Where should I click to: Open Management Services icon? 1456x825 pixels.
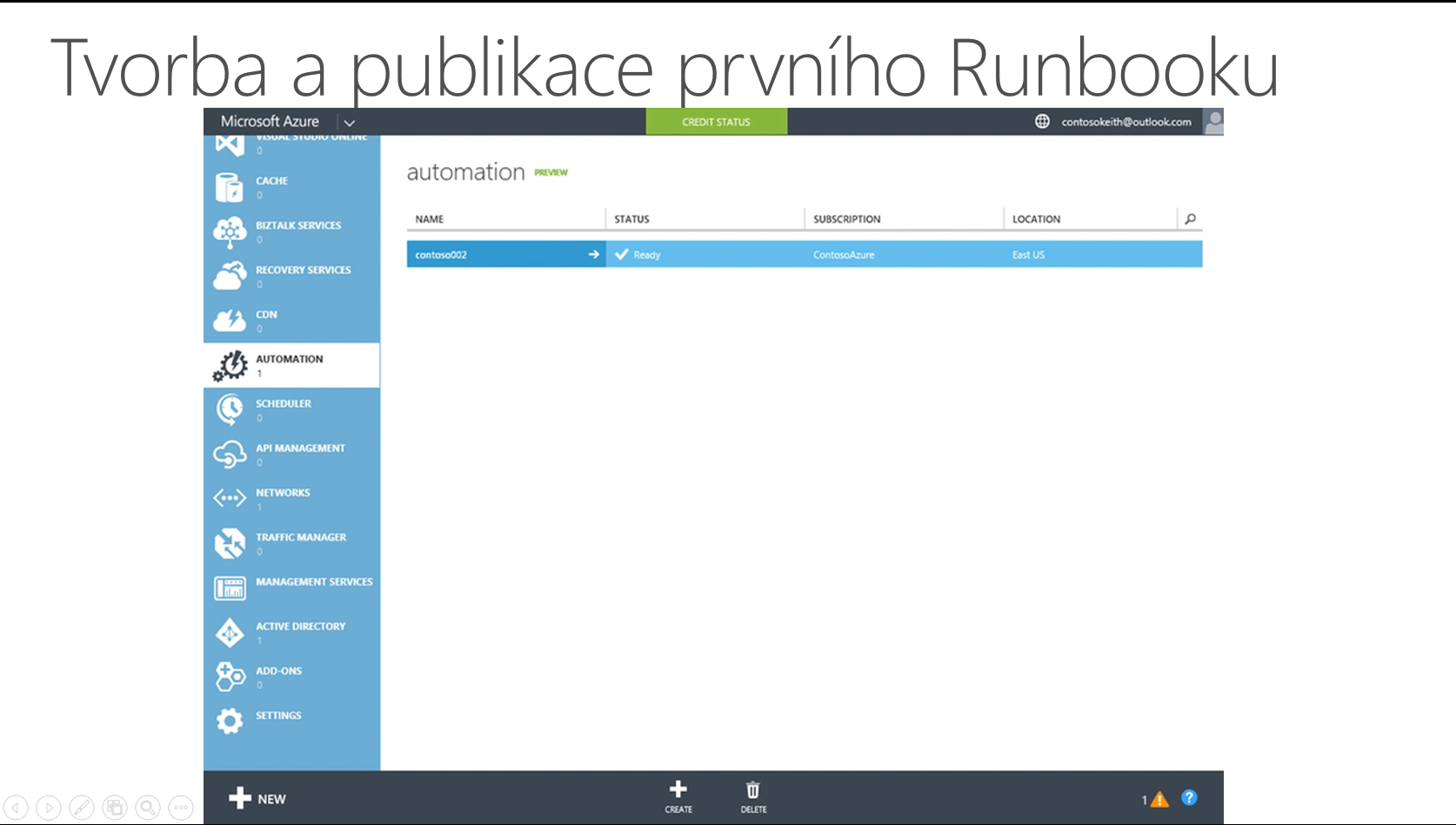[x=230, y=589]
